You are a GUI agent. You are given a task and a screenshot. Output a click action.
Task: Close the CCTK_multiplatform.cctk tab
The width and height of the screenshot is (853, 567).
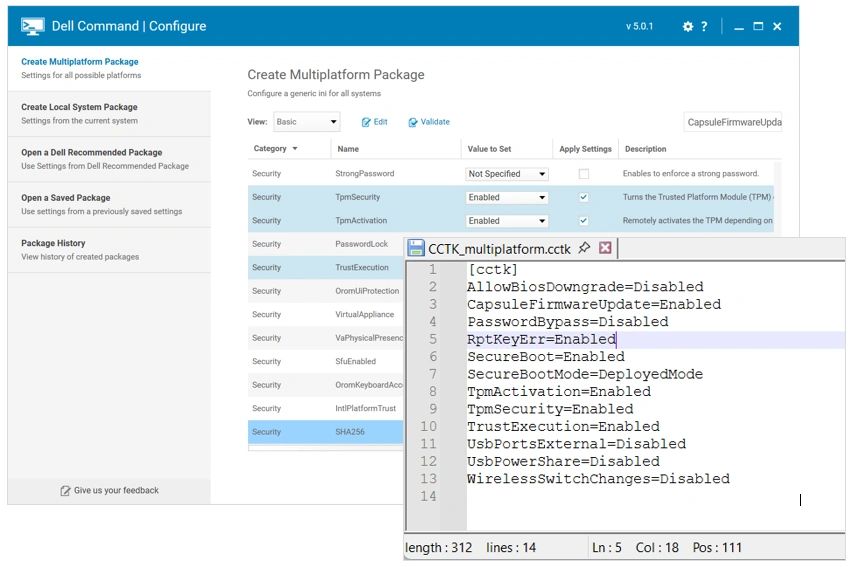[x=605, y=248]
